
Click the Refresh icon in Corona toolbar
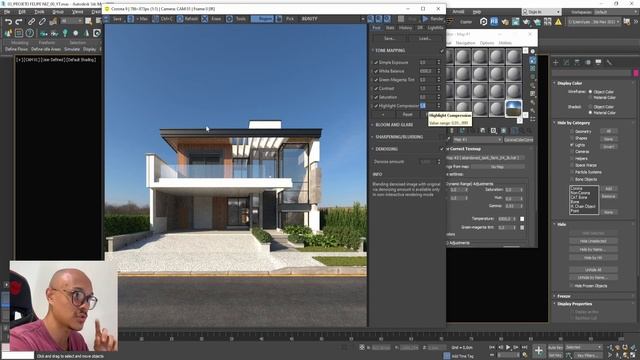coord(180,19)
